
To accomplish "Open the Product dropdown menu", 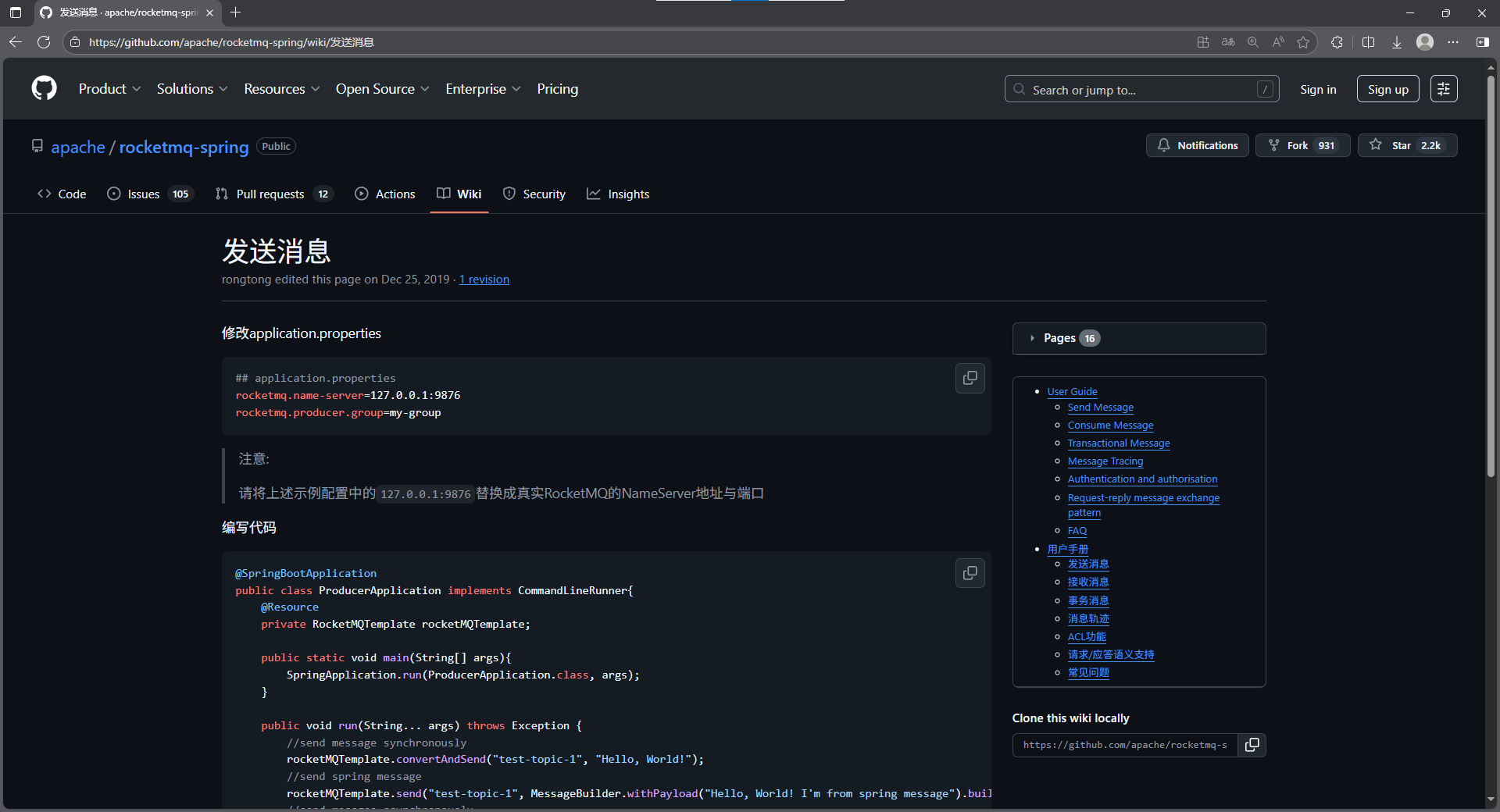I will (x=109, y=89).
